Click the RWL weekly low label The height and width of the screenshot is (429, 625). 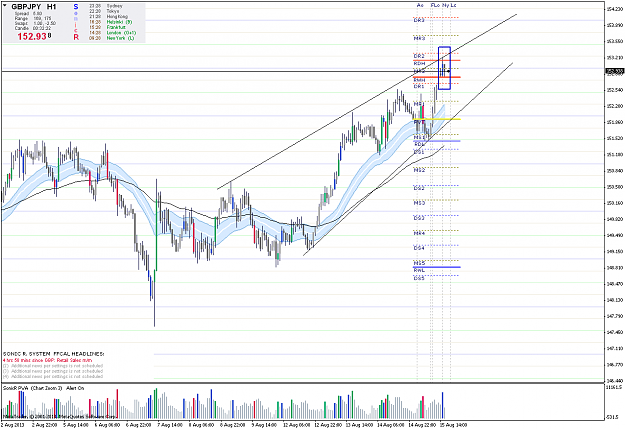tap(419, 270)
